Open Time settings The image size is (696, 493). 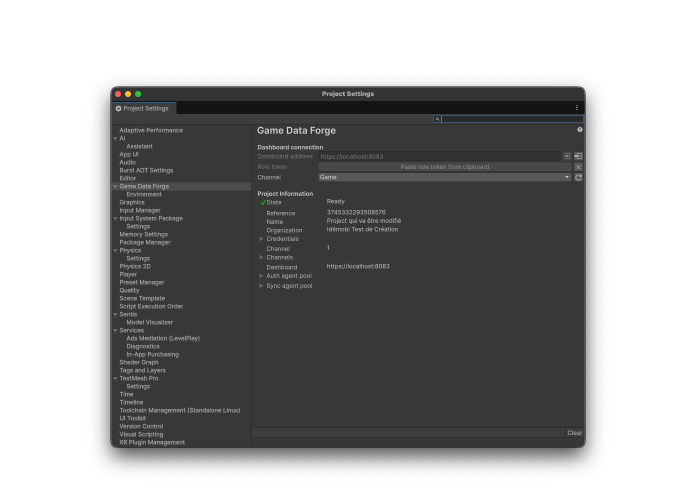pos(126,394)
